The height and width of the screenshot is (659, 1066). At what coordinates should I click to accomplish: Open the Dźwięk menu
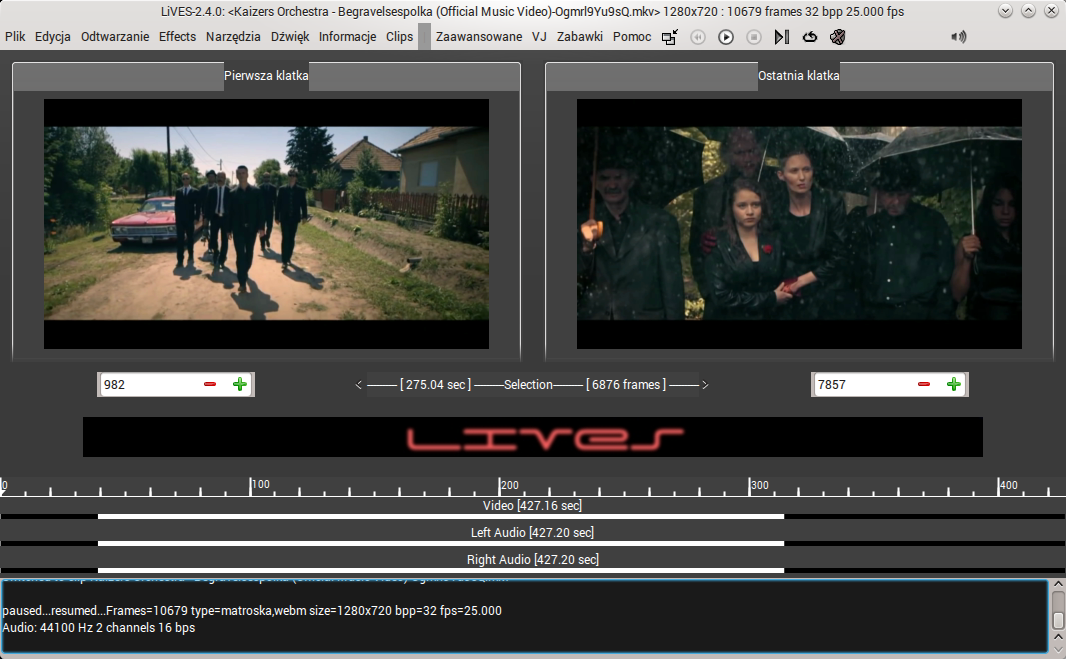click(290, 37)
